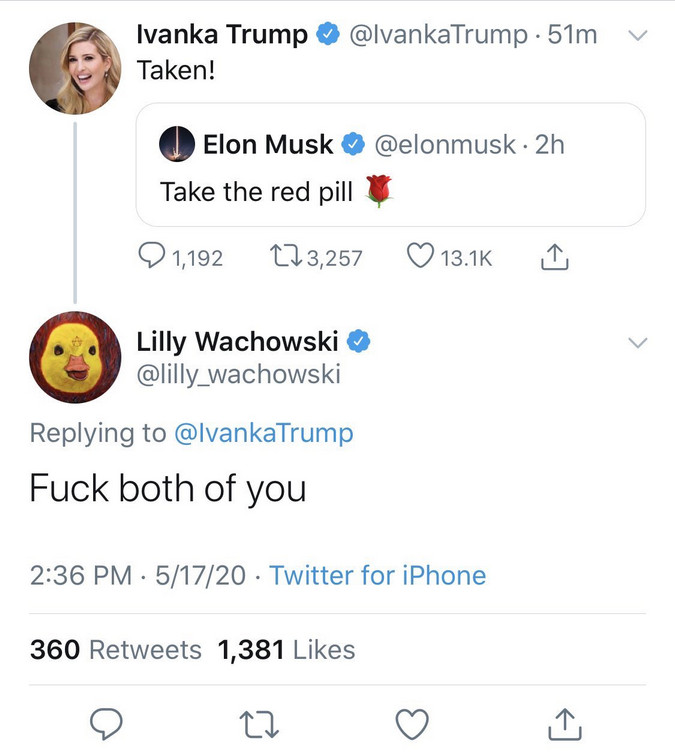
Task: Share Ivanka Trump's tweet
Action: 553,258
